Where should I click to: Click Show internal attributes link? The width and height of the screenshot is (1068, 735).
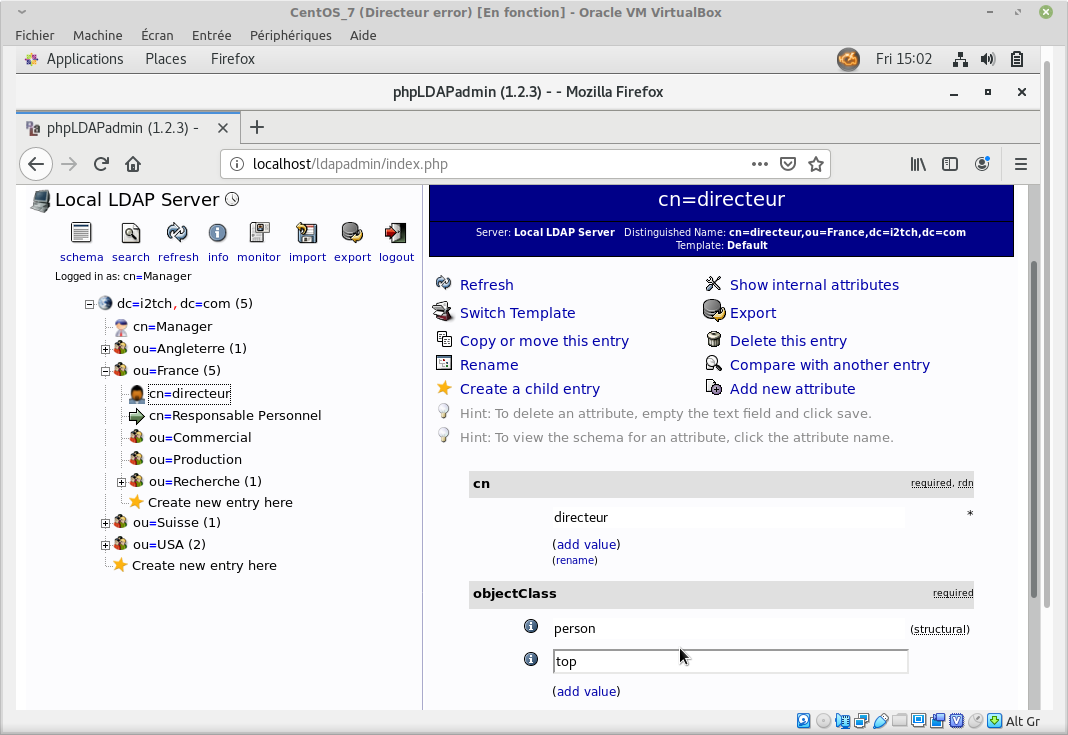point(814,285)
